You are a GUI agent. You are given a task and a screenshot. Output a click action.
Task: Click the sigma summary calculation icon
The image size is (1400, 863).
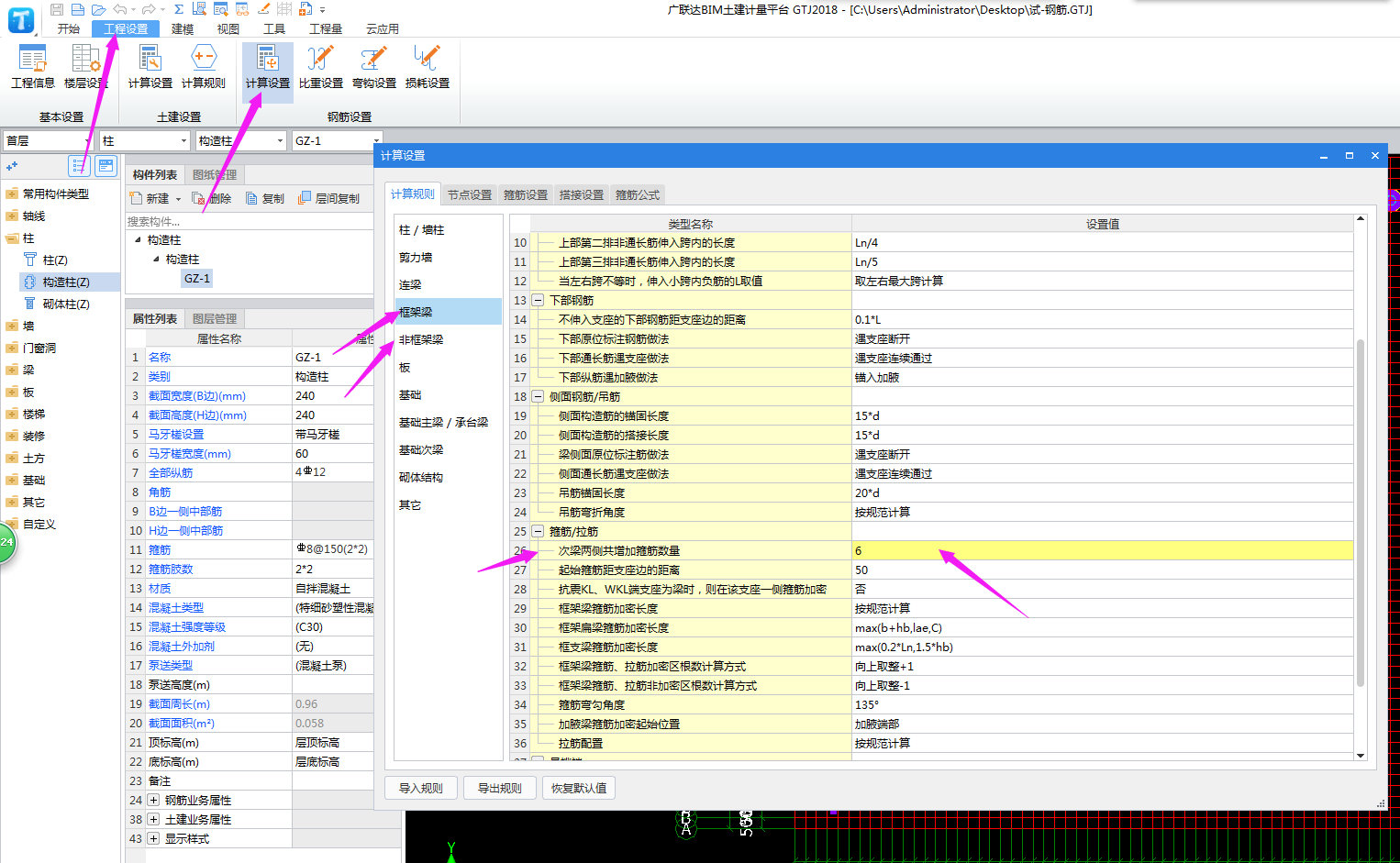pyautogui.click(x=179, y=9)
